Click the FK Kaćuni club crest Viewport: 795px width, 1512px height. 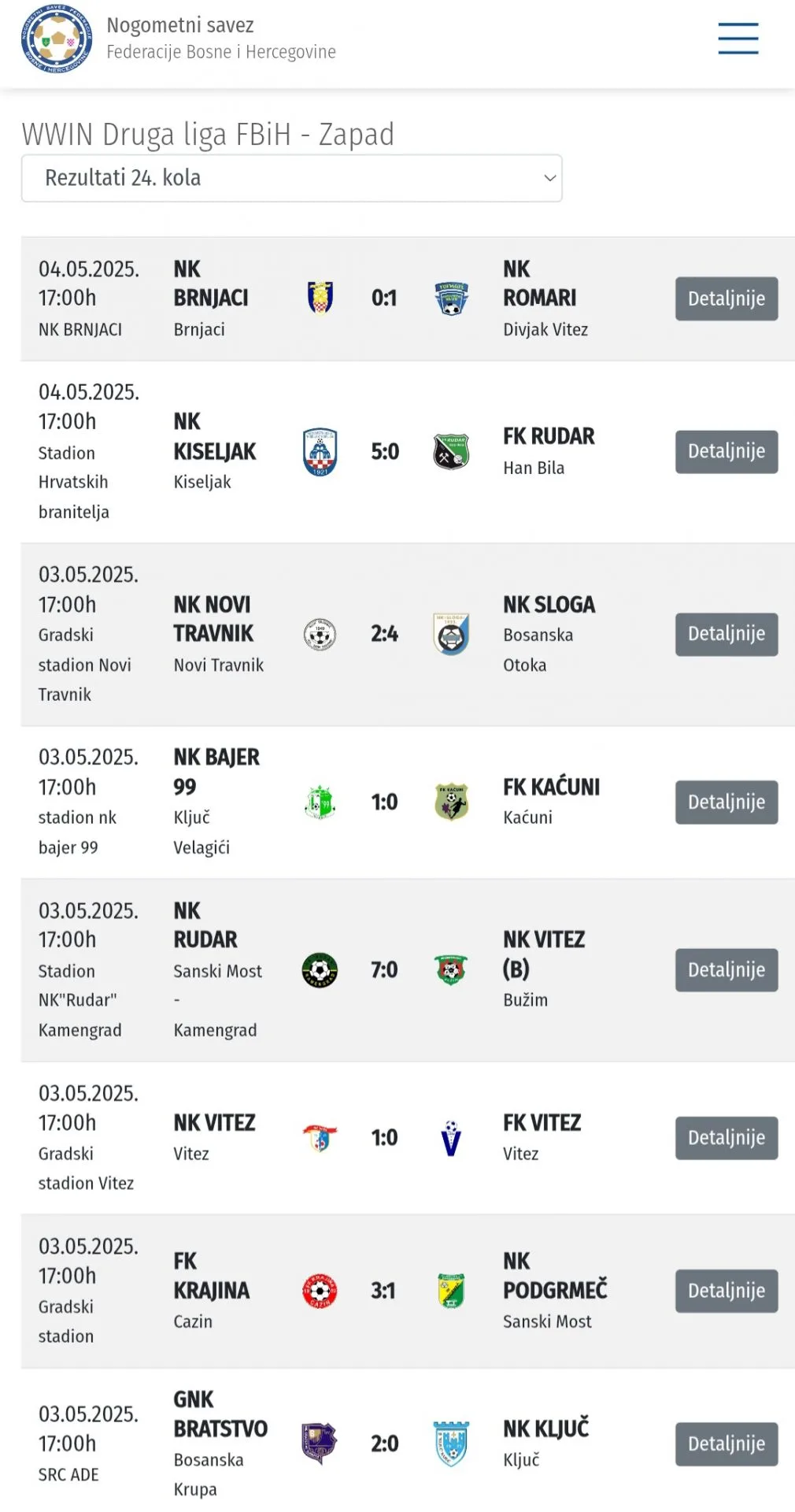[x=451, y=802]
